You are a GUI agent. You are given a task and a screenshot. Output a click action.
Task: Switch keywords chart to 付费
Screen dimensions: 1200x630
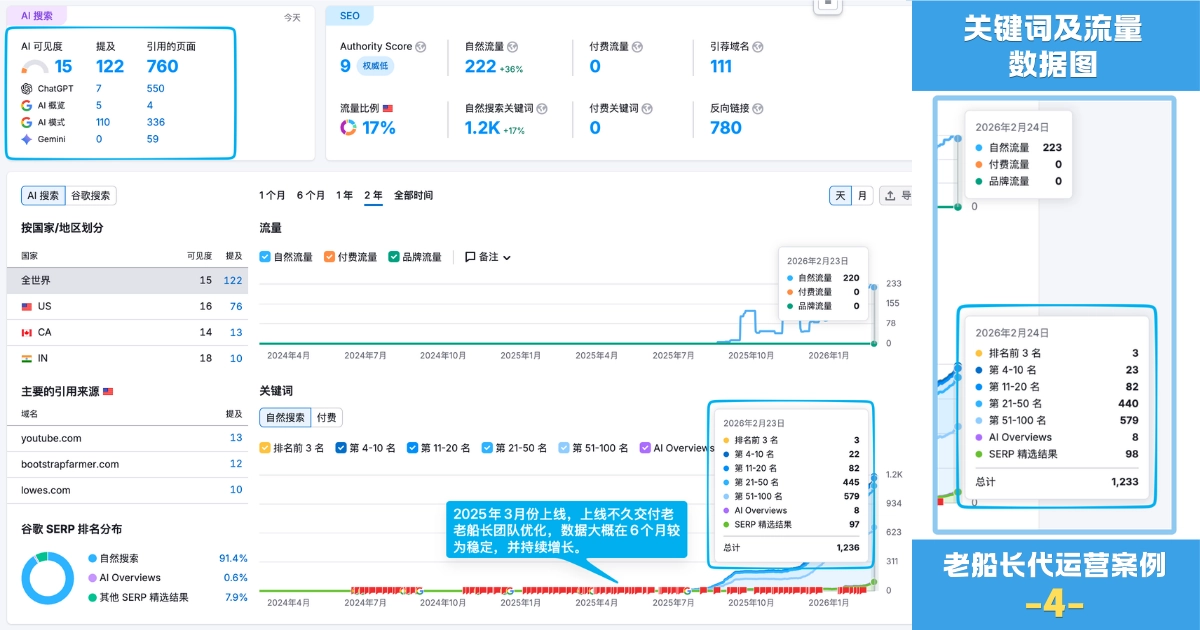coord(326,417)
